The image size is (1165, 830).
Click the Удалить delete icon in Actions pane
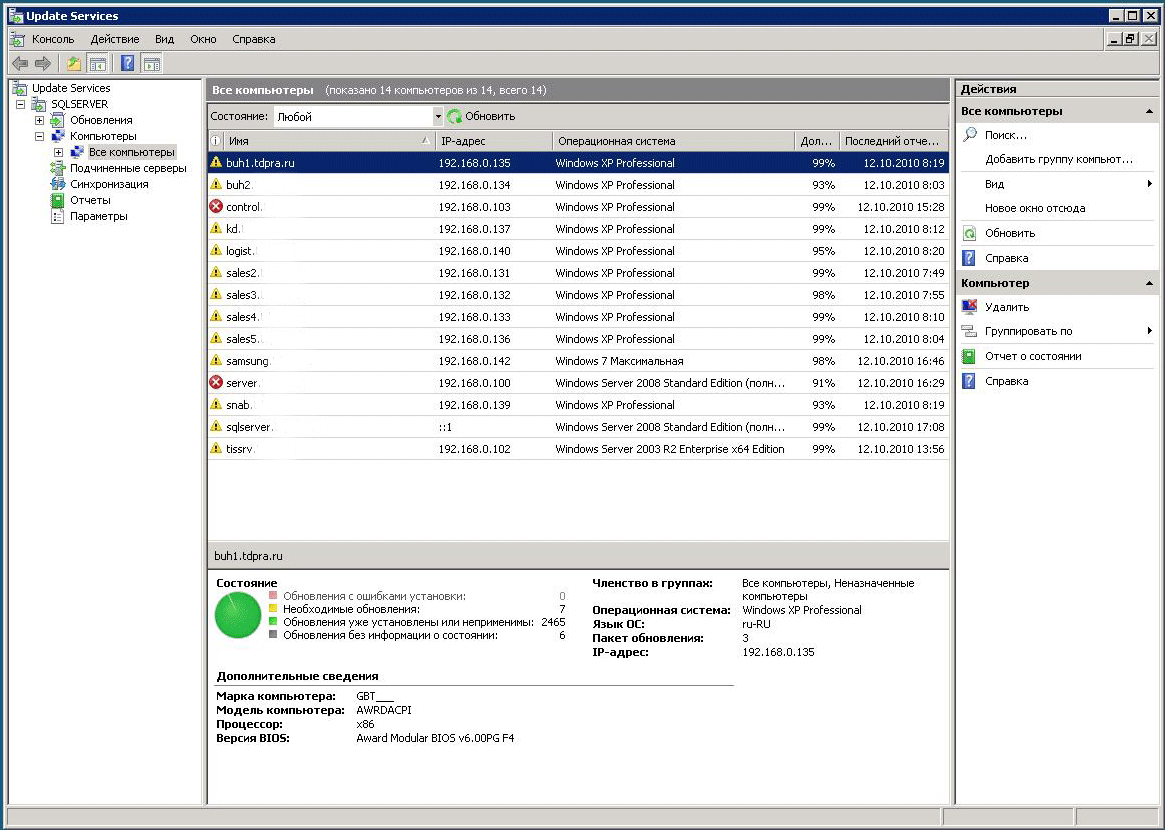969,307
